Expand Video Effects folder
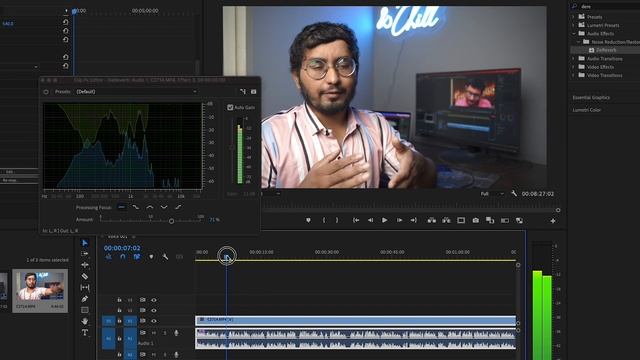The width and height of the screenshot is (640, 360). (573, 67)
